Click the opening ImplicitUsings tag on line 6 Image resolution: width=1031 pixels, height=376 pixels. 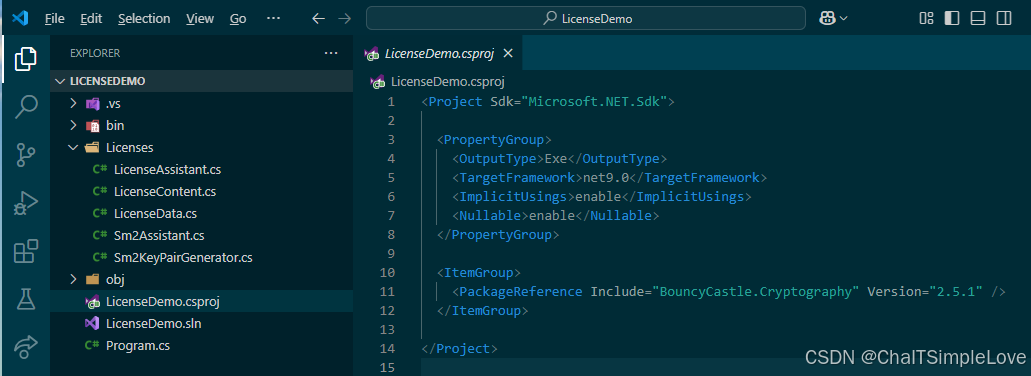pyautogui.click(x=513, y=197)
